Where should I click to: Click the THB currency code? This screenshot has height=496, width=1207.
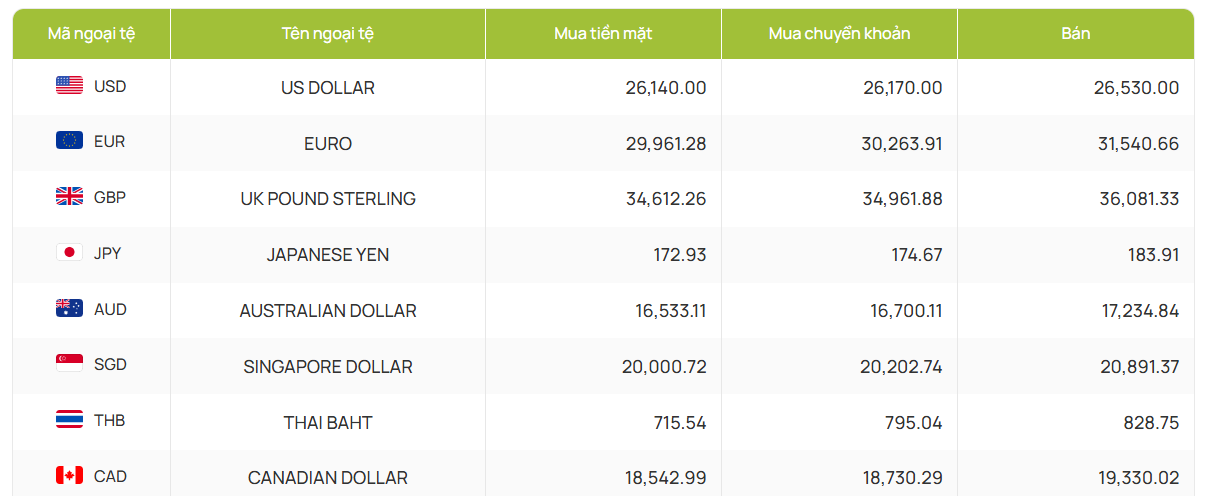(x=110, y=420)
